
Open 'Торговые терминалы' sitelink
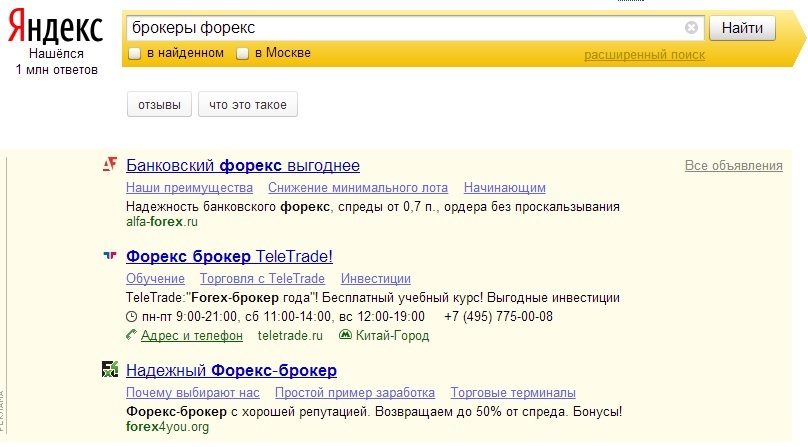pyautogui.click(x=513, y=393)
